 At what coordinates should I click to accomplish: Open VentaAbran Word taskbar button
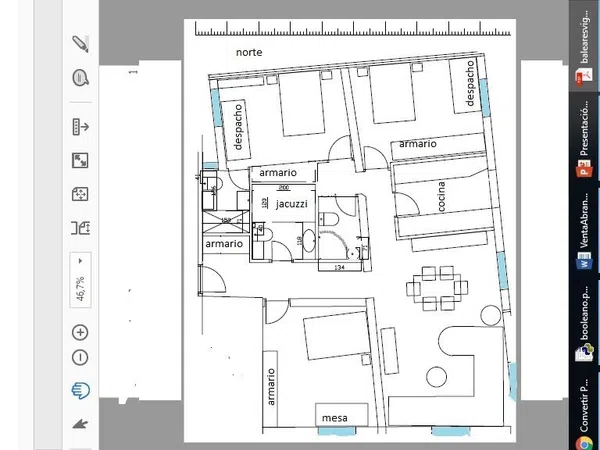(584, 229)
